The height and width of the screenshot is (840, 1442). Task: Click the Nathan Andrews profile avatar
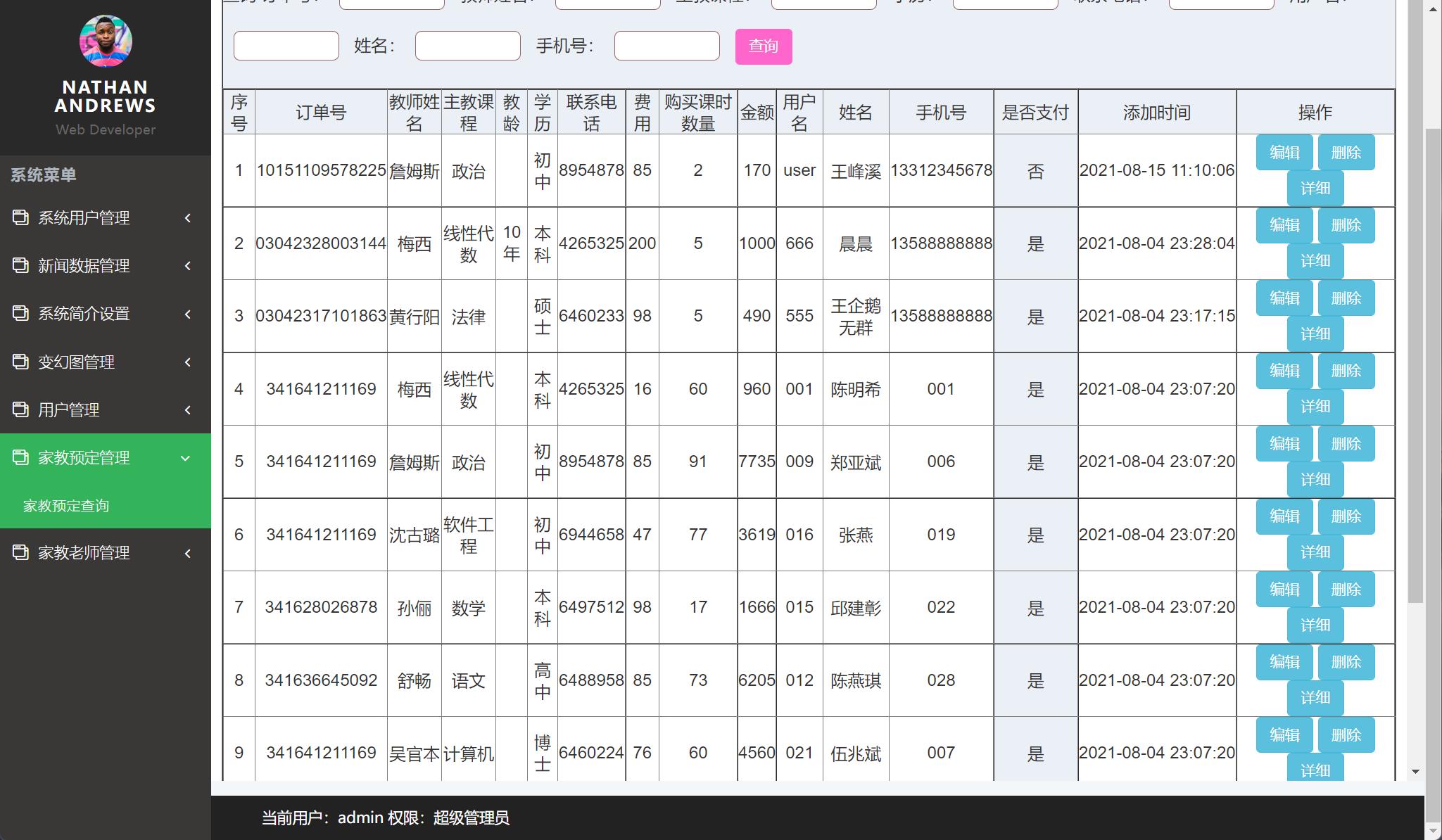coord(106,42)
